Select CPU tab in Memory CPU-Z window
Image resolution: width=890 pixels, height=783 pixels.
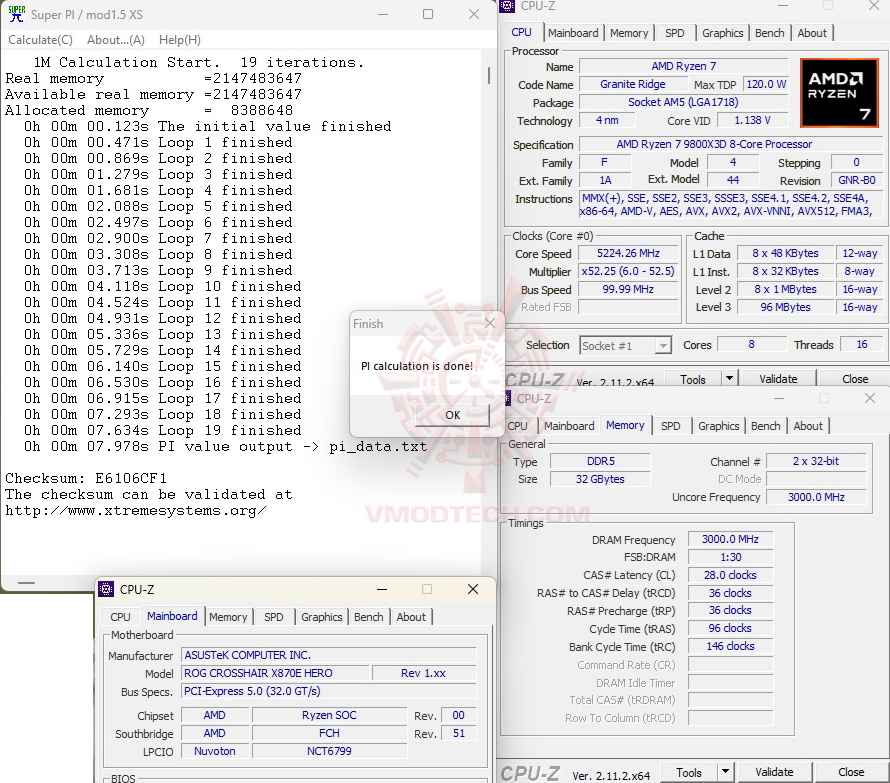[517, 426]
